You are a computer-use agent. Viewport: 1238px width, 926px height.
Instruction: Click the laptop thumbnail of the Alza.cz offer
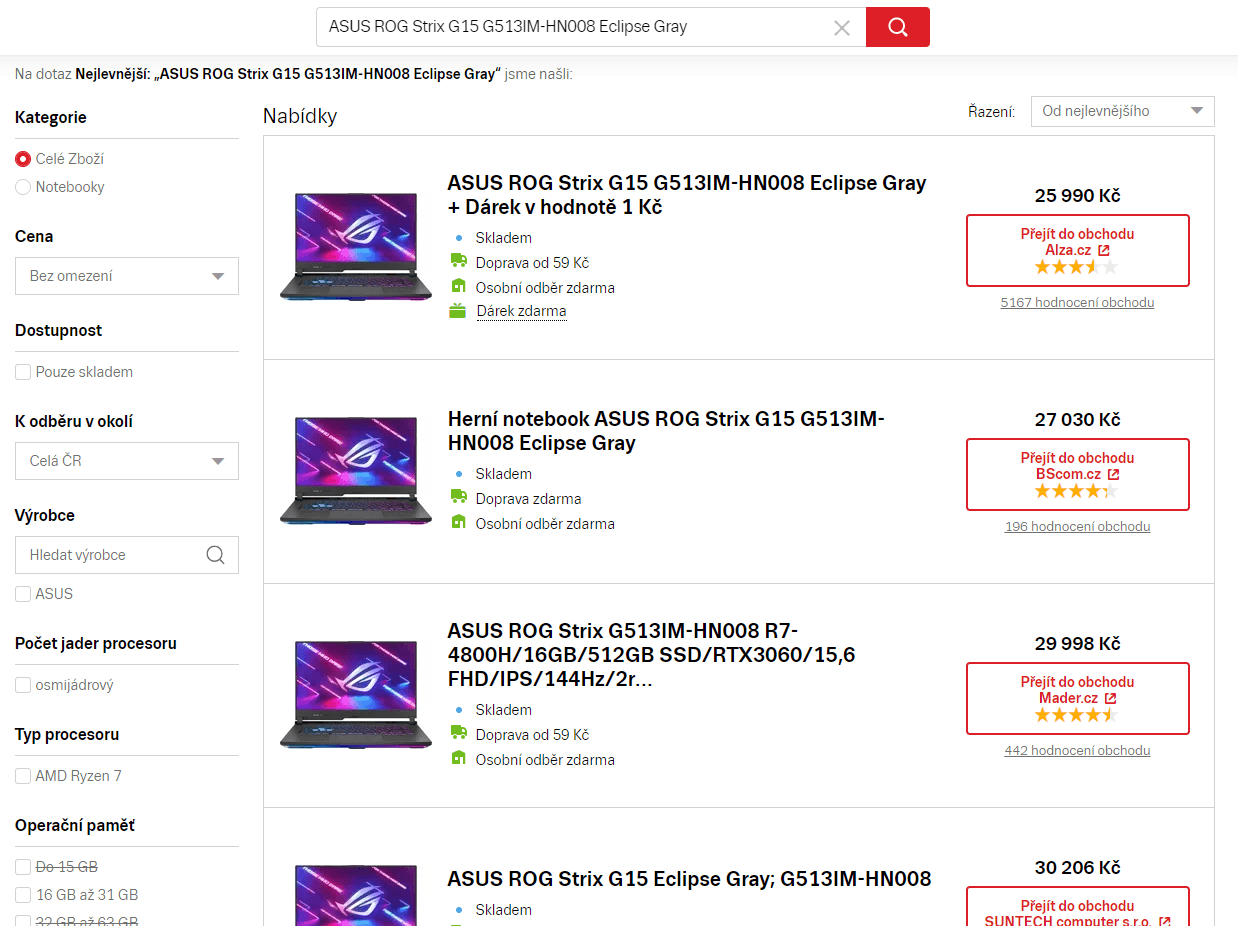356,247
